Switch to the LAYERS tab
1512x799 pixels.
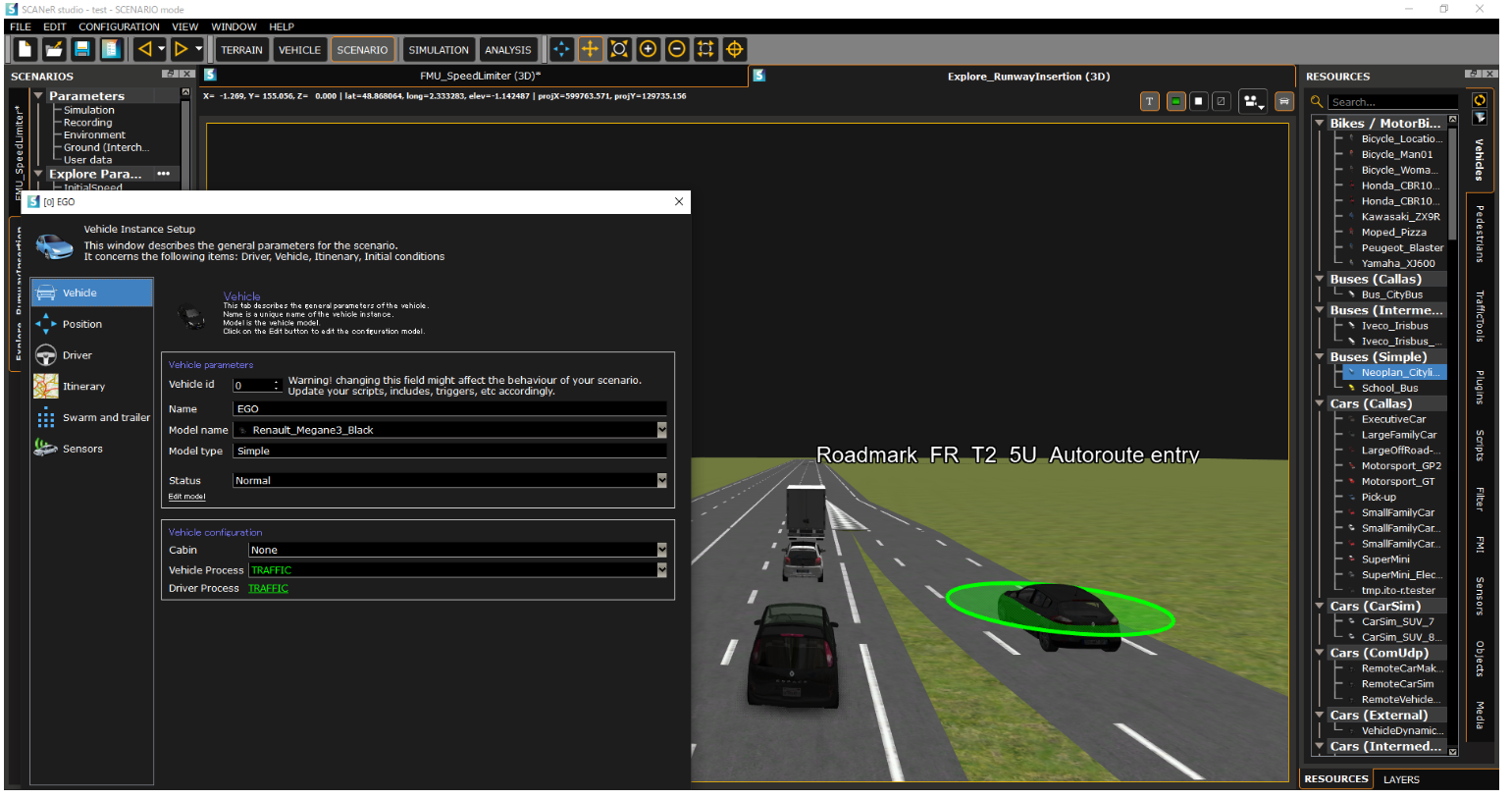coord(1401,779)
